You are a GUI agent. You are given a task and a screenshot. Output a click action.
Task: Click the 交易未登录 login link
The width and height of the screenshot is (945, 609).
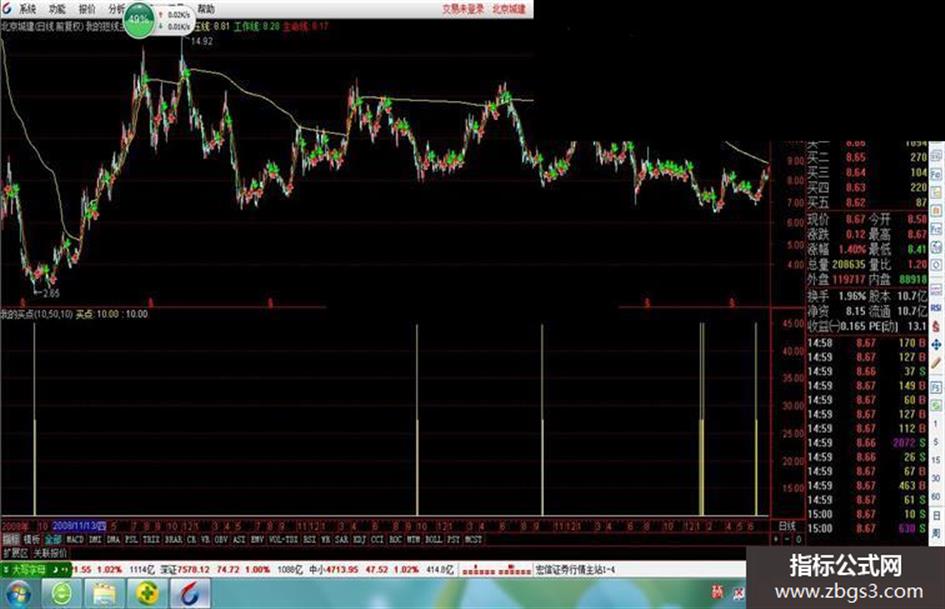(x=463, y=9)
